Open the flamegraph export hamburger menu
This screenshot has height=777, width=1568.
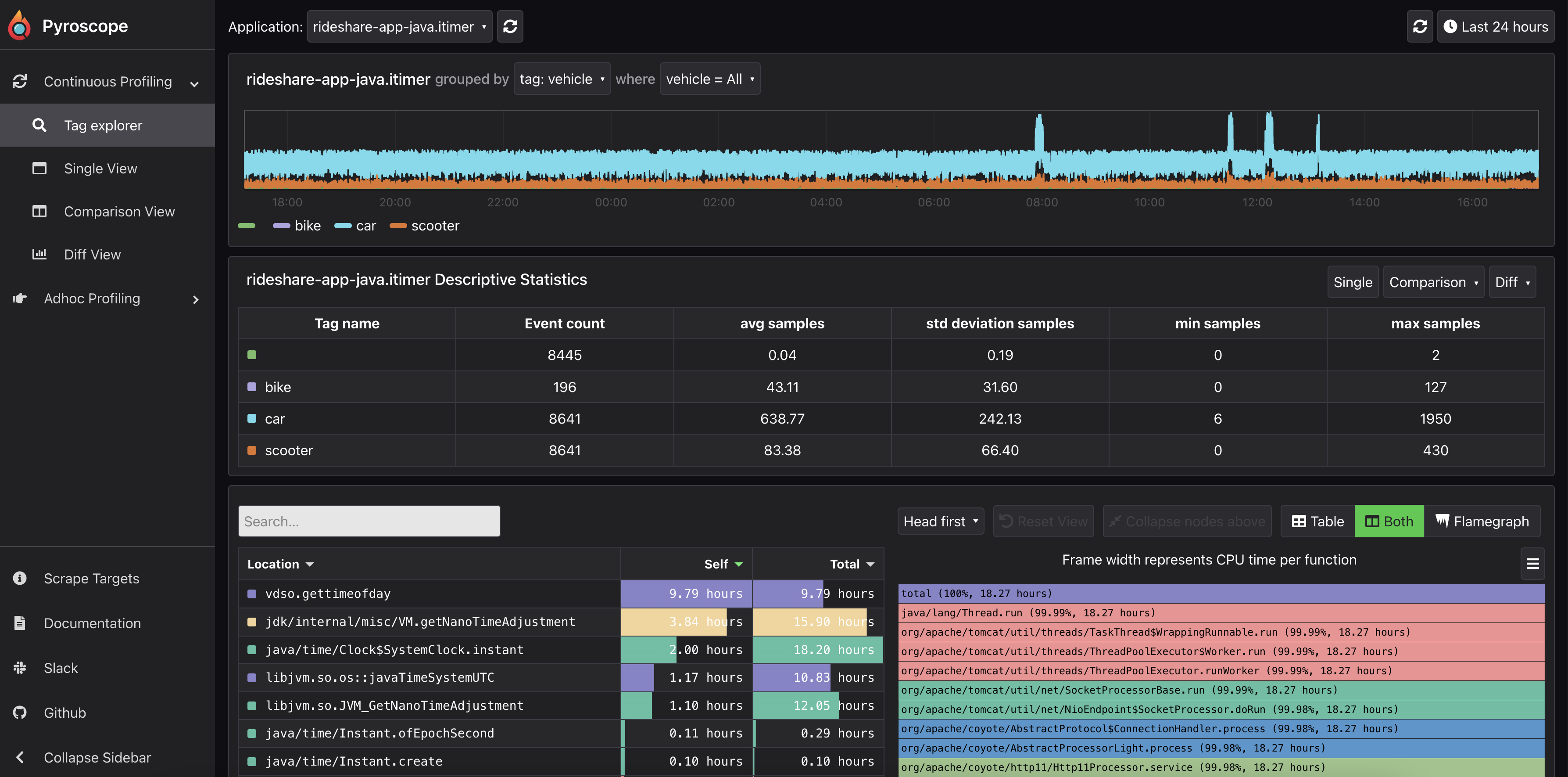pyautogui.click(x=1533, y=564)
